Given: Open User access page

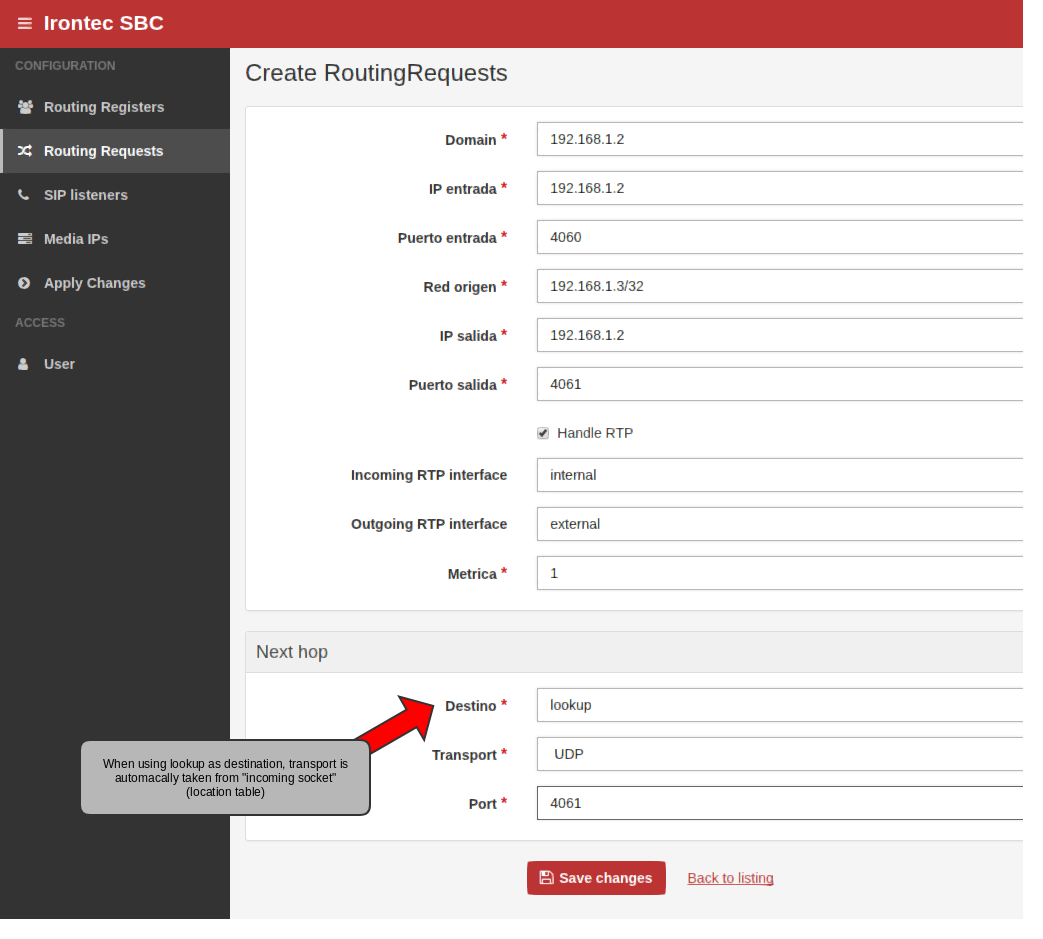Looking at the screenshot, I should pos(115,364).
